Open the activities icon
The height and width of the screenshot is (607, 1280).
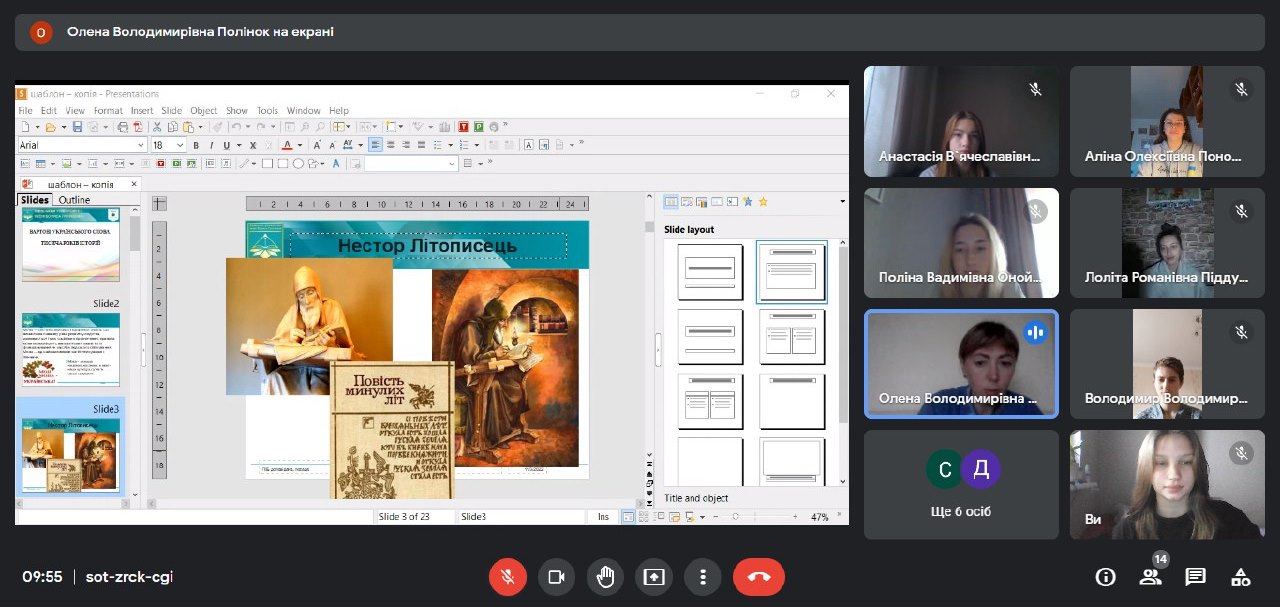[1240, 577]
